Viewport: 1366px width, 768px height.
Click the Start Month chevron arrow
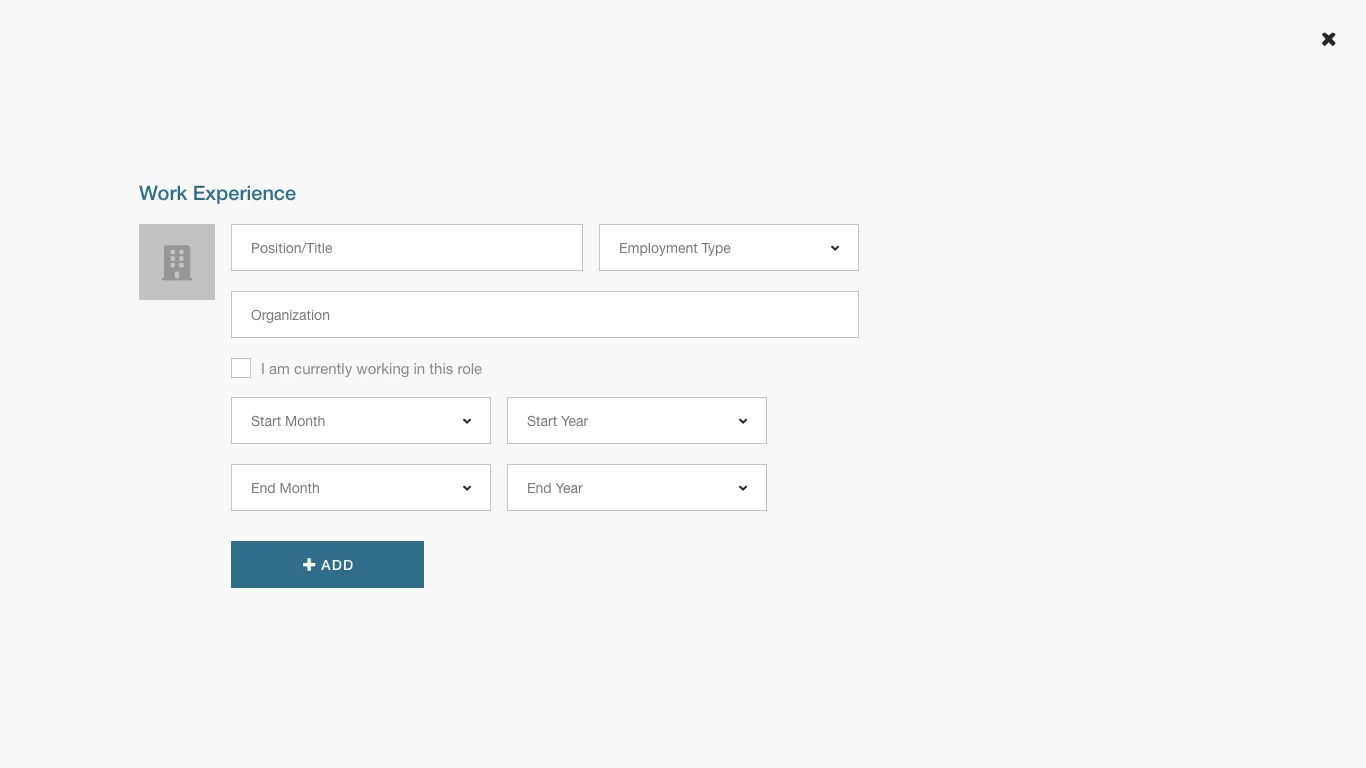click(x=467, y=421)
